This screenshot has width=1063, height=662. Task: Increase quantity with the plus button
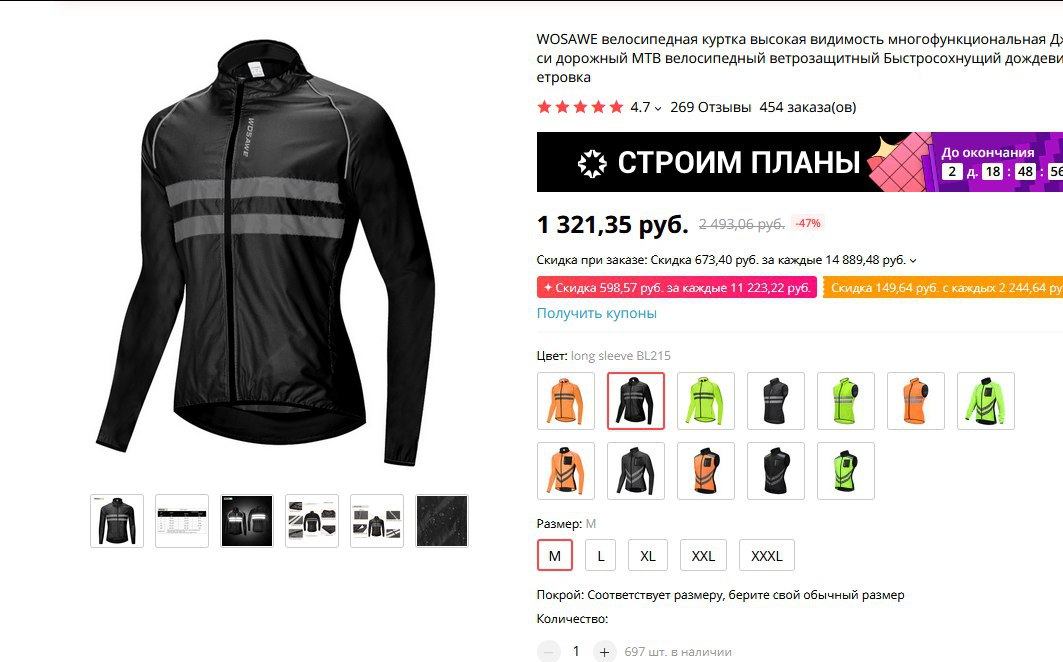(604, 652)
